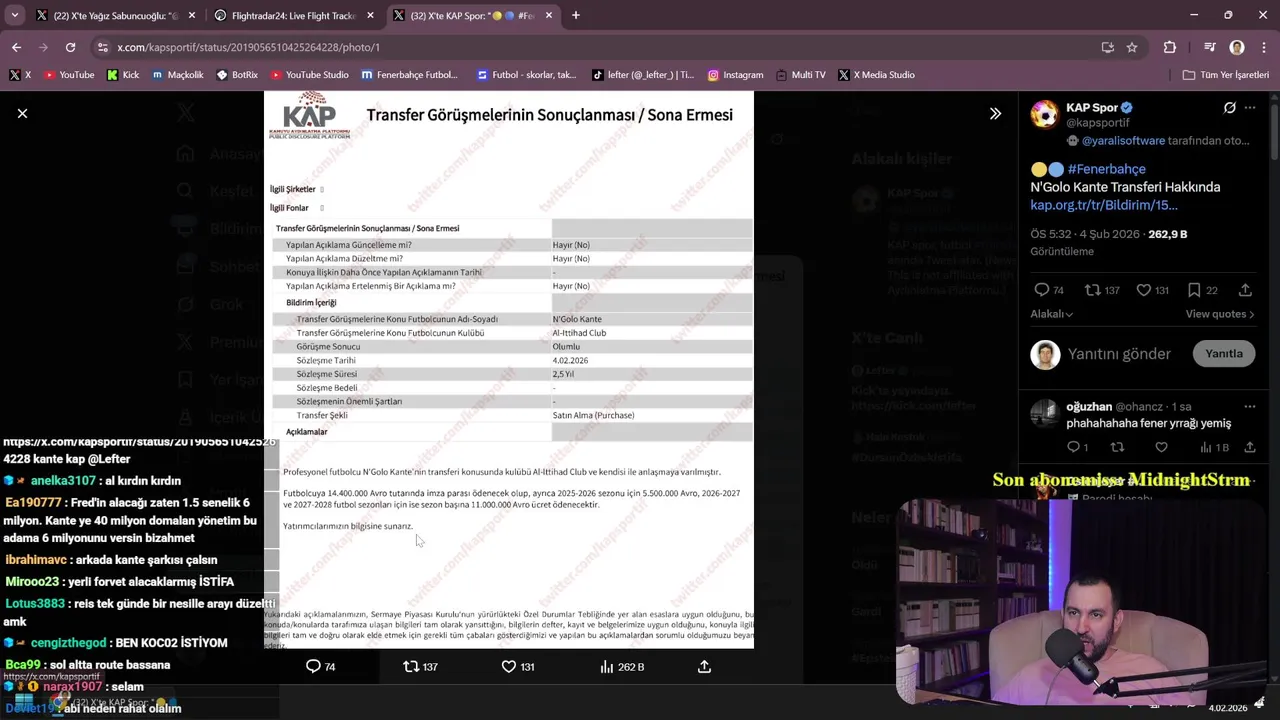This screenshot has width=1280, height=720.
Task: Switch to the Flightradar24 tab
Action: [292, 16]
